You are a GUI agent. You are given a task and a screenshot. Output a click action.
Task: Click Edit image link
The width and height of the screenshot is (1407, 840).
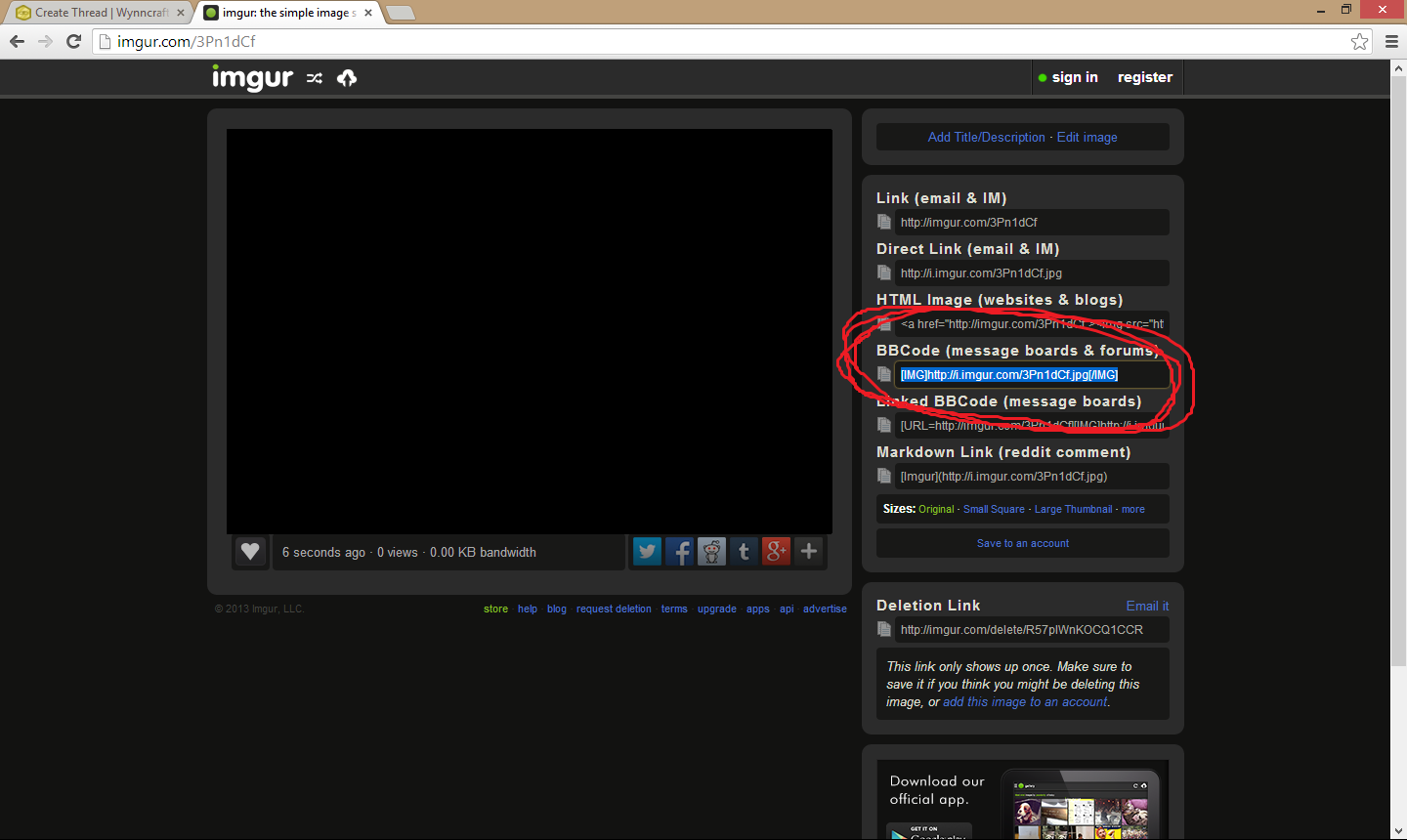coord(1087,137)
